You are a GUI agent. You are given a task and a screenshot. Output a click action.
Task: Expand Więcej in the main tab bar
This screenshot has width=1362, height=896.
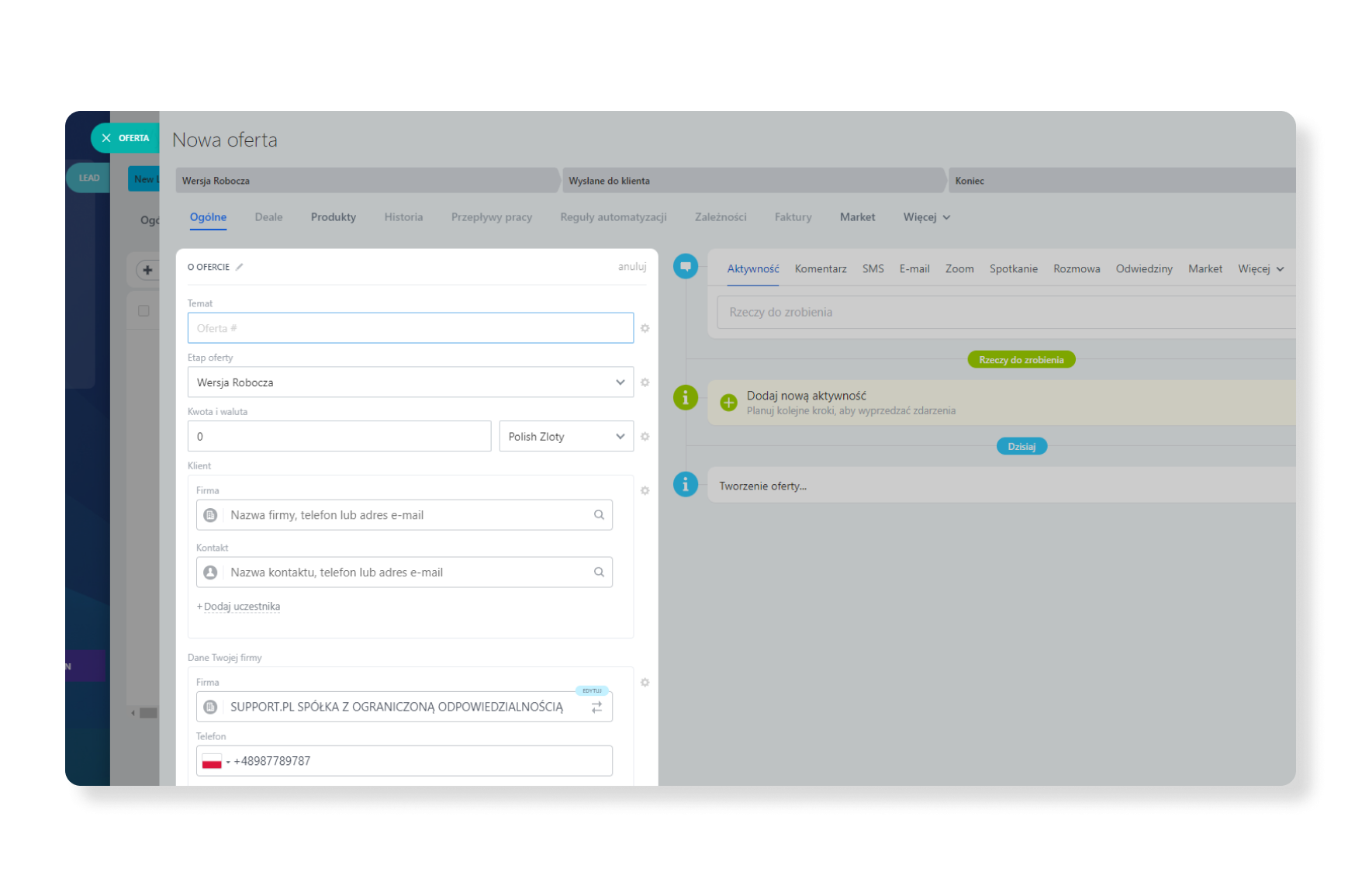926,217
